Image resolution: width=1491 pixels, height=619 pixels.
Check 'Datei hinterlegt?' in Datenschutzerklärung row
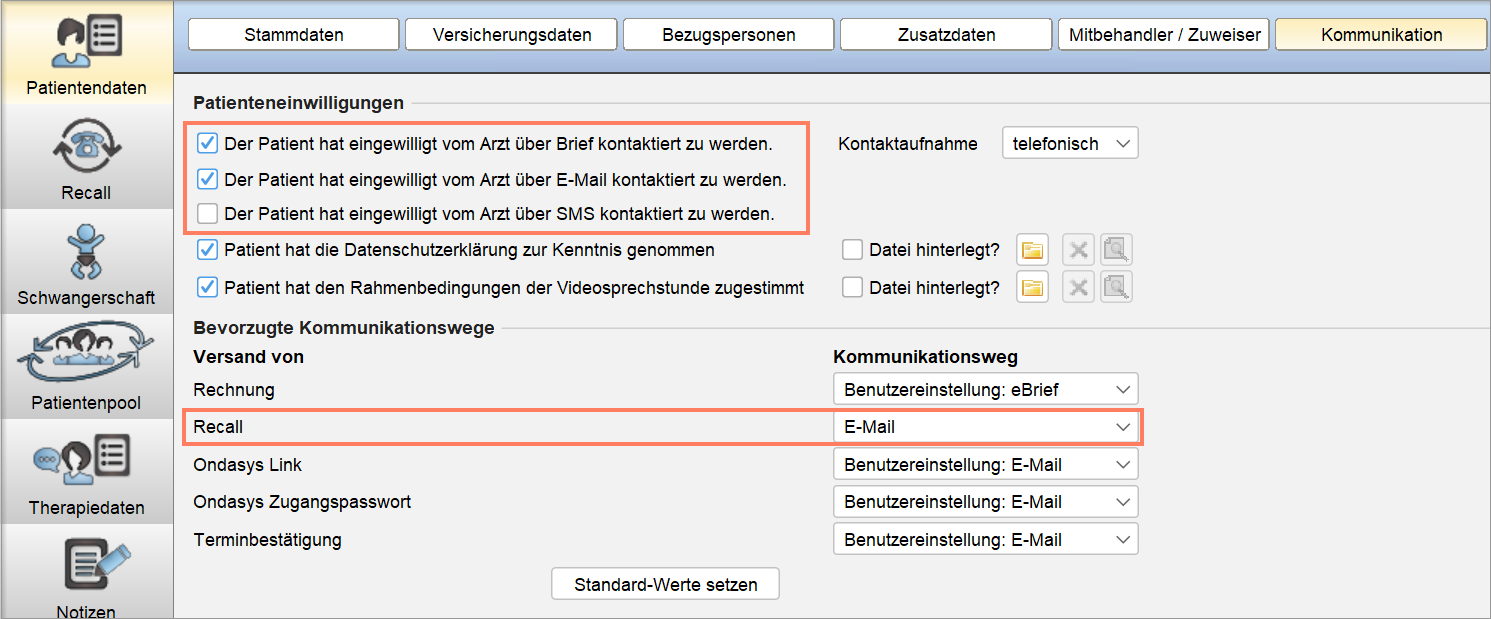point(852,250)
